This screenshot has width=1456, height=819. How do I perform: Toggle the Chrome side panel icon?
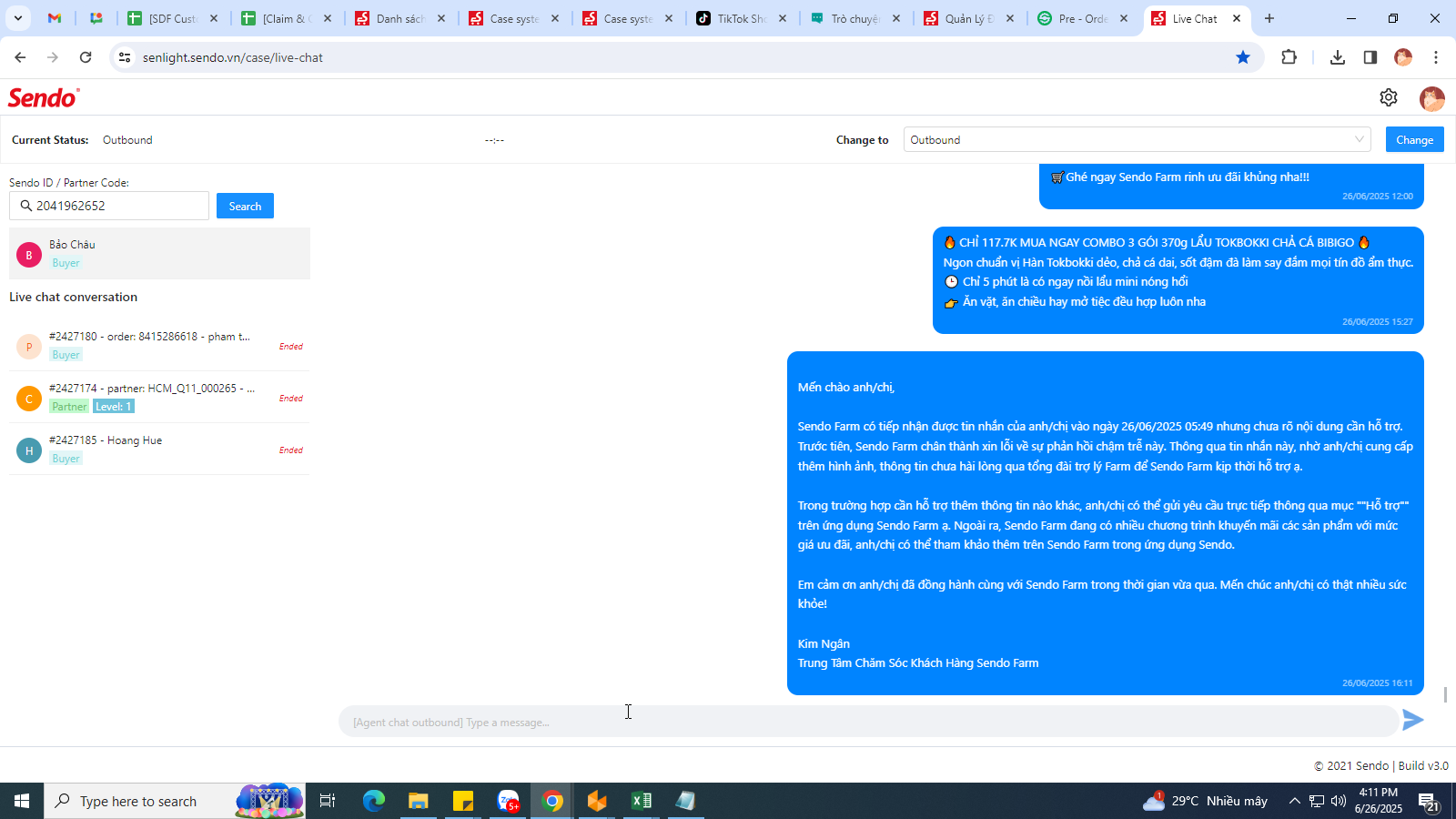(x=1370, y=57)
